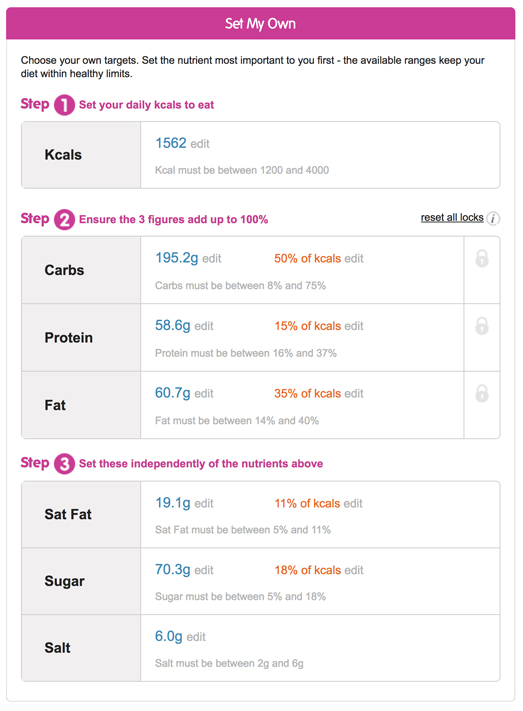
Task: Click the Step 1 number badge
Action: click(64, 105)
